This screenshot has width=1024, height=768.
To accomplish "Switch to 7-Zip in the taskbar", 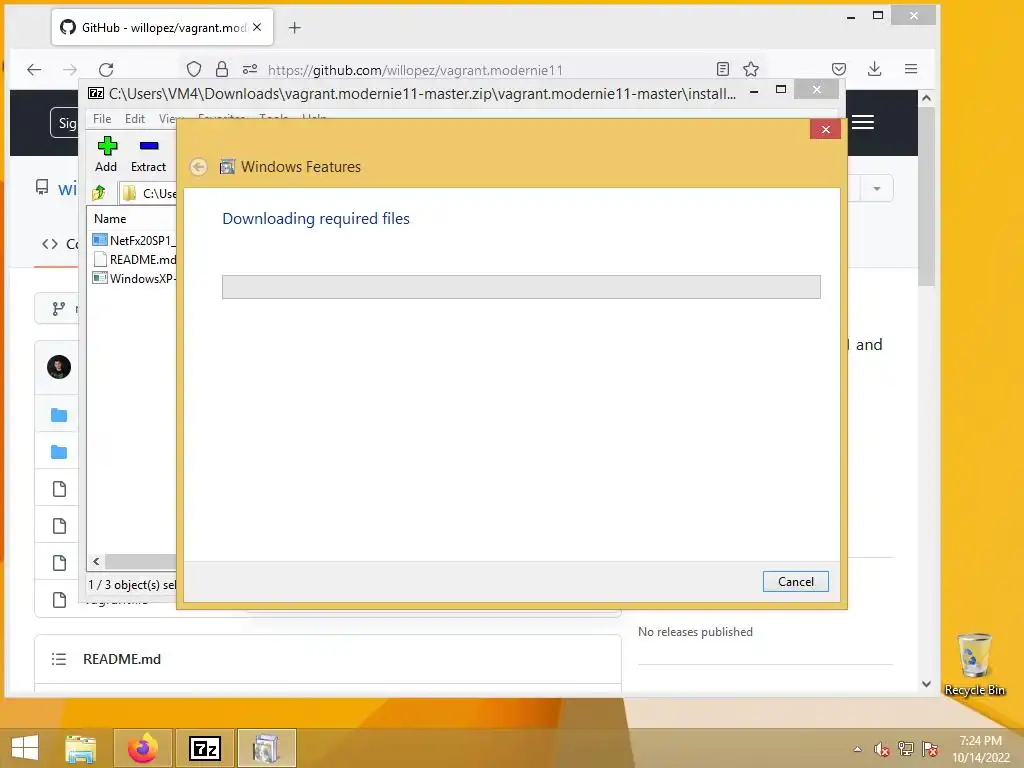I will pyautogui.click(x=205, y=748).
